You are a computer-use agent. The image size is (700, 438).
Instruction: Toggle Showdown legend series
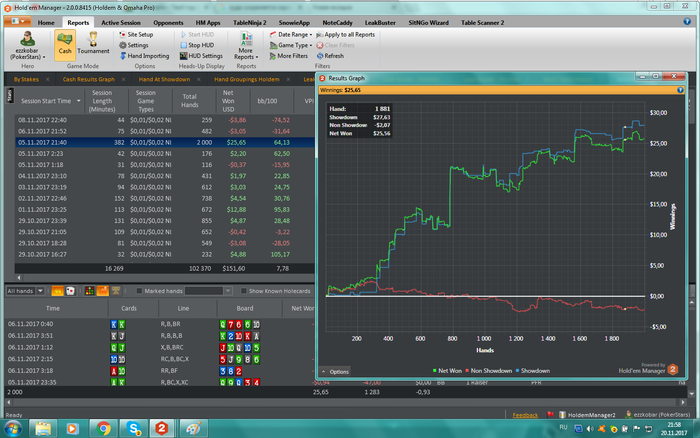click(x=532, y=371)
